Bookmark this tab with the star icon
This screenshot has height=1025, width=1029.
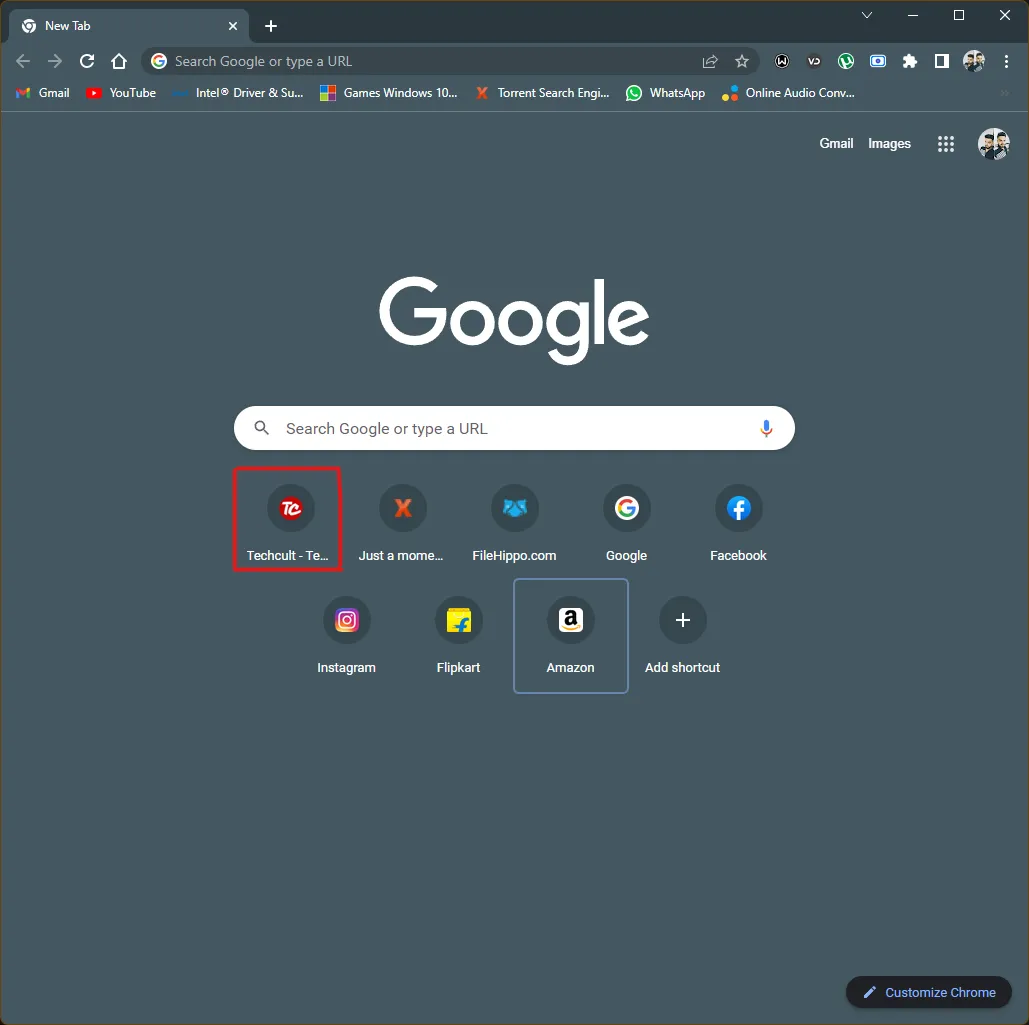click(742, 61)
